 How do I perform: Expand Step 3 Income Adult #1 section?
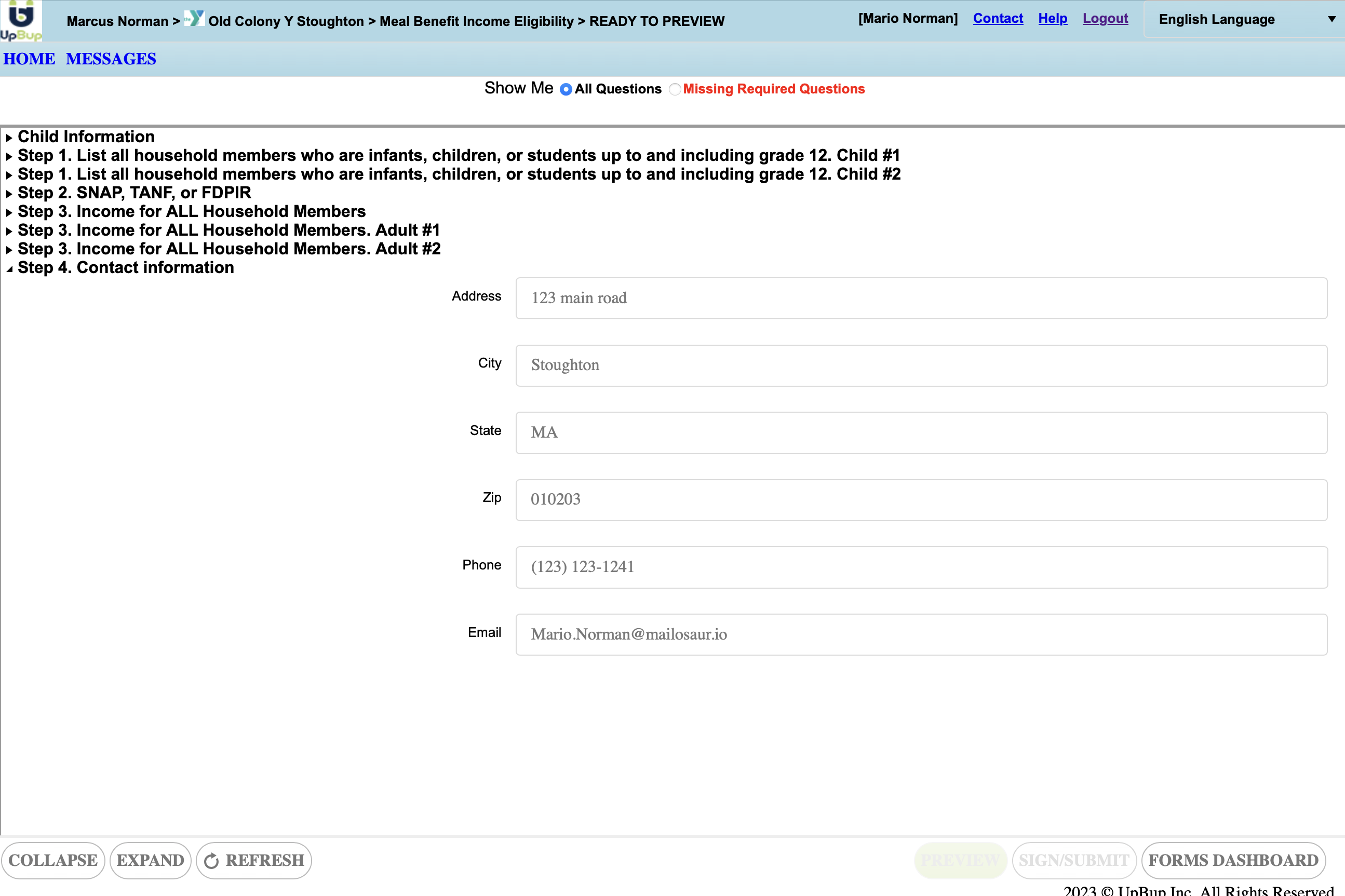(228, 230)
